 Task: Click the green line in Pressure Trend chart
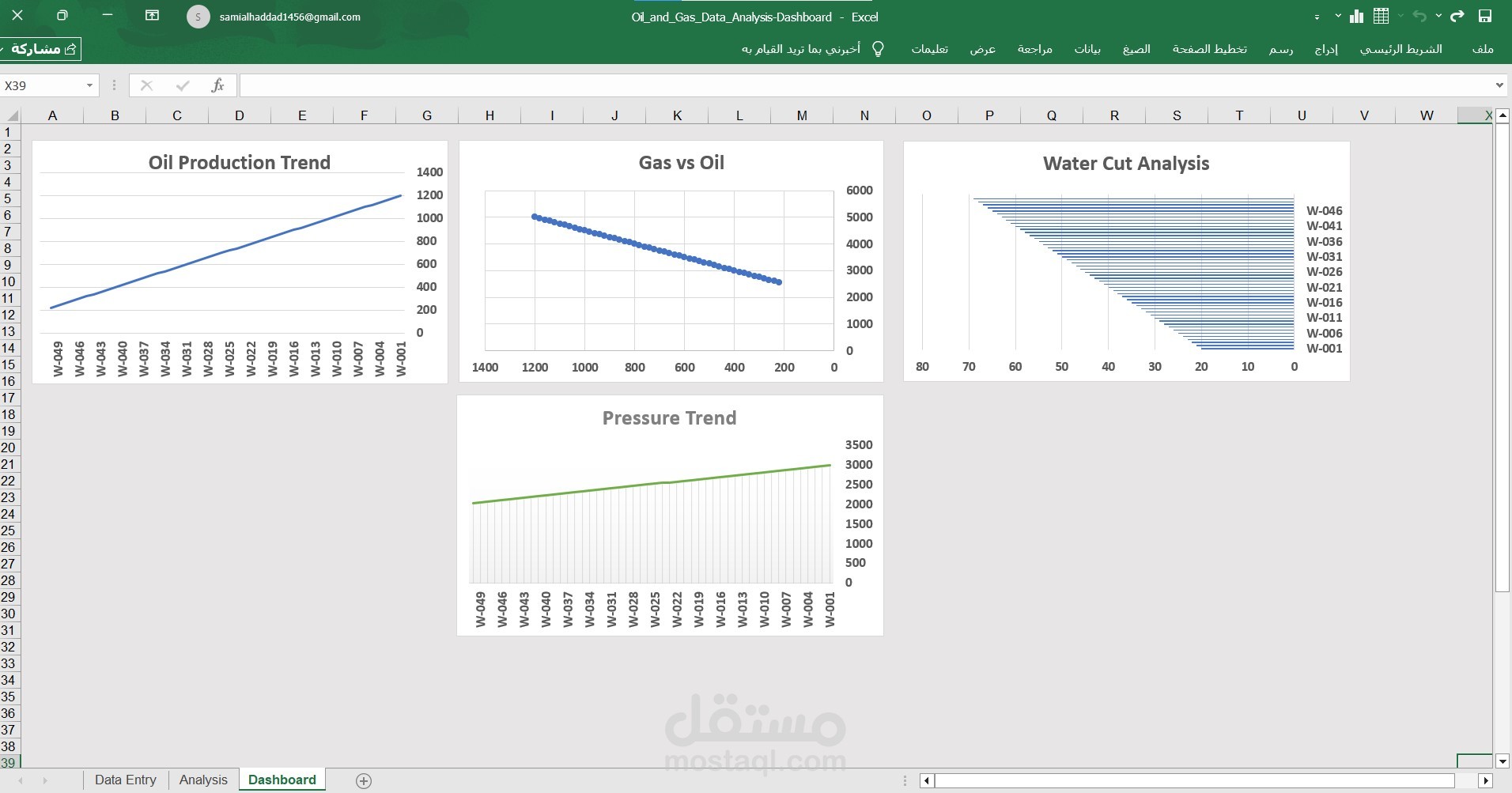point(652,484)
